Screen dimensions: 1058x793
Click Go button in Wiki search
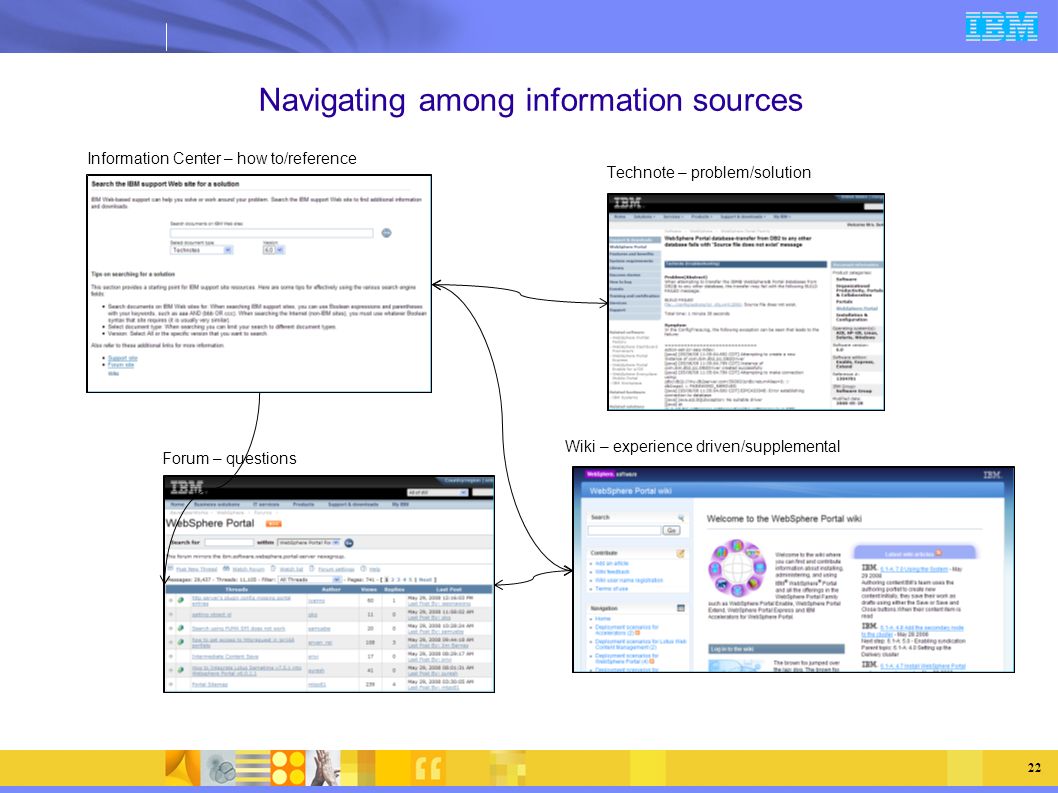[x=671, y=530]
